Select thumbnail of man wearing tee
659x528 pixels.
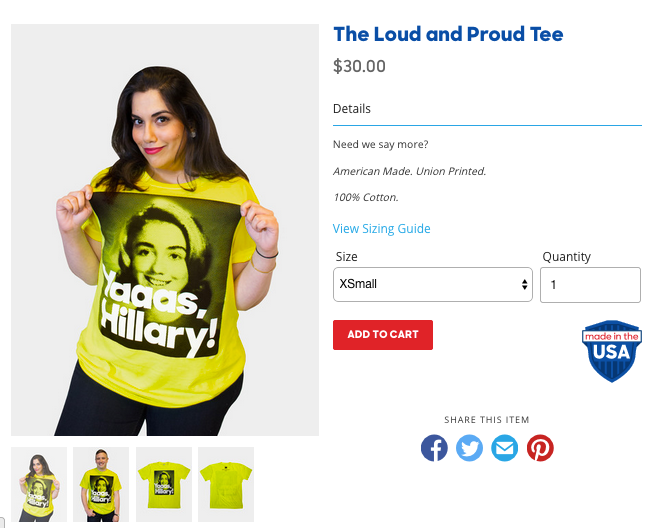[x=101, y=484]
